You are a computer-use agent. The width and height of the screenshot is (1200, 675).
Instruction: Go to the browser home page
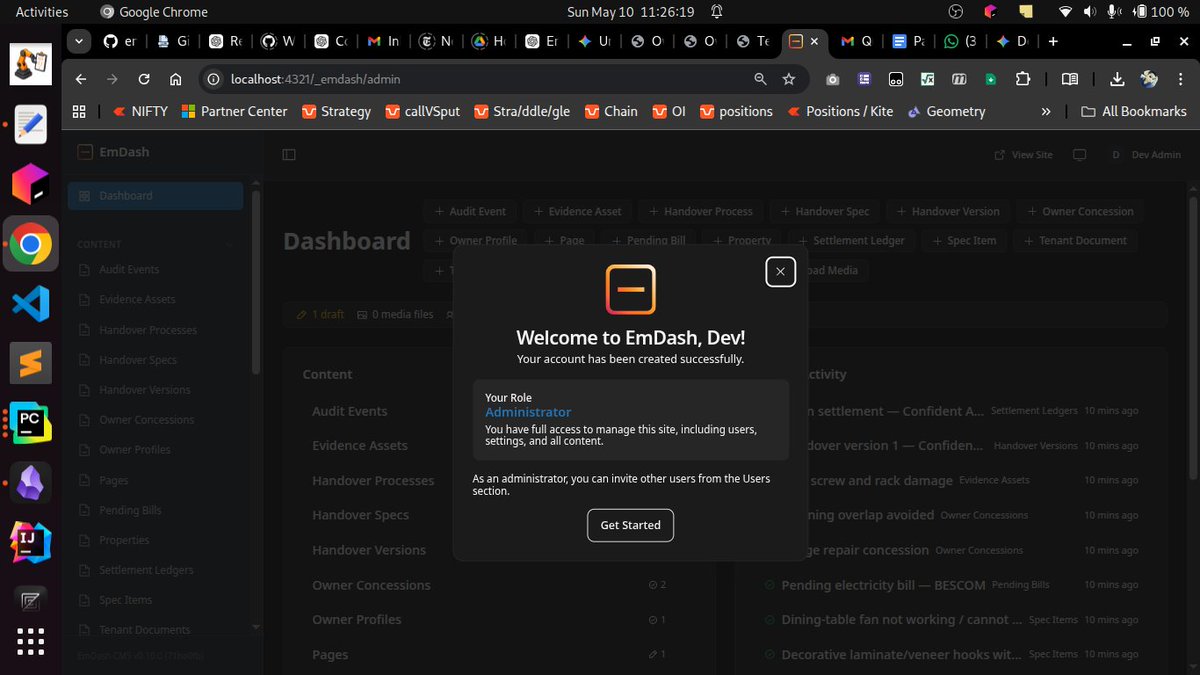175,79
